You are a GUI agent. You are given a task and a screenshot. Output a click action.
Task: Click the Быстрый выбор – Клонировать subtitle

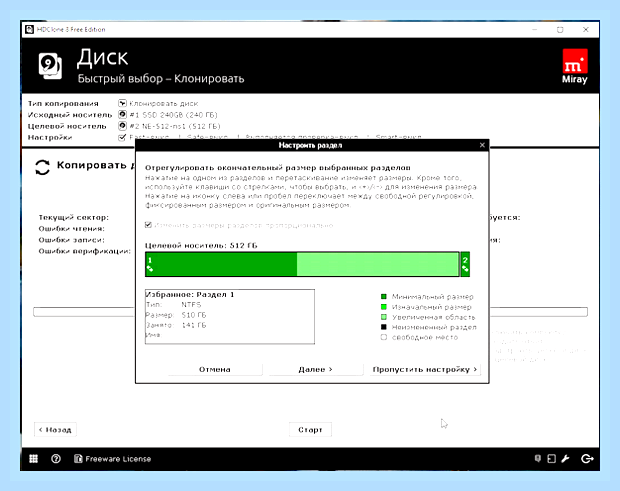coord(161,78)
